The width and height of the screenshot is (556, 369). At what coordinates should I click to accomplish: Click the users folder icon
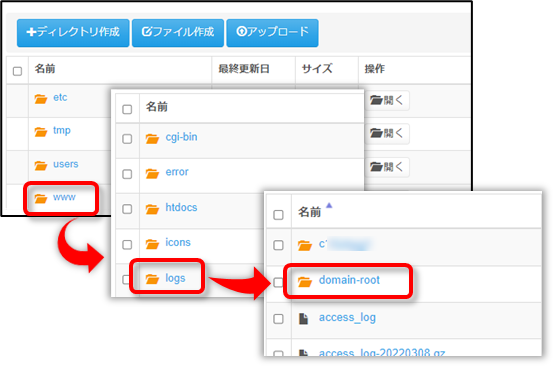pos(41,165)
